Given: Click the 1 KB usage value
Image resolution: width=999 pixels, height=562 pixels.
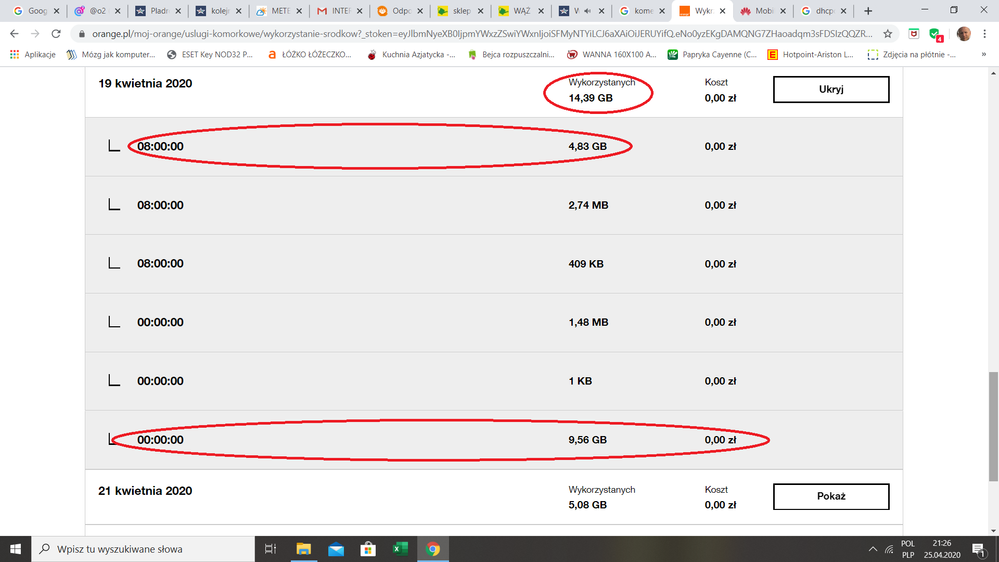Looking at the screenshot, I should pyautogui.click(x=580, y=381).
